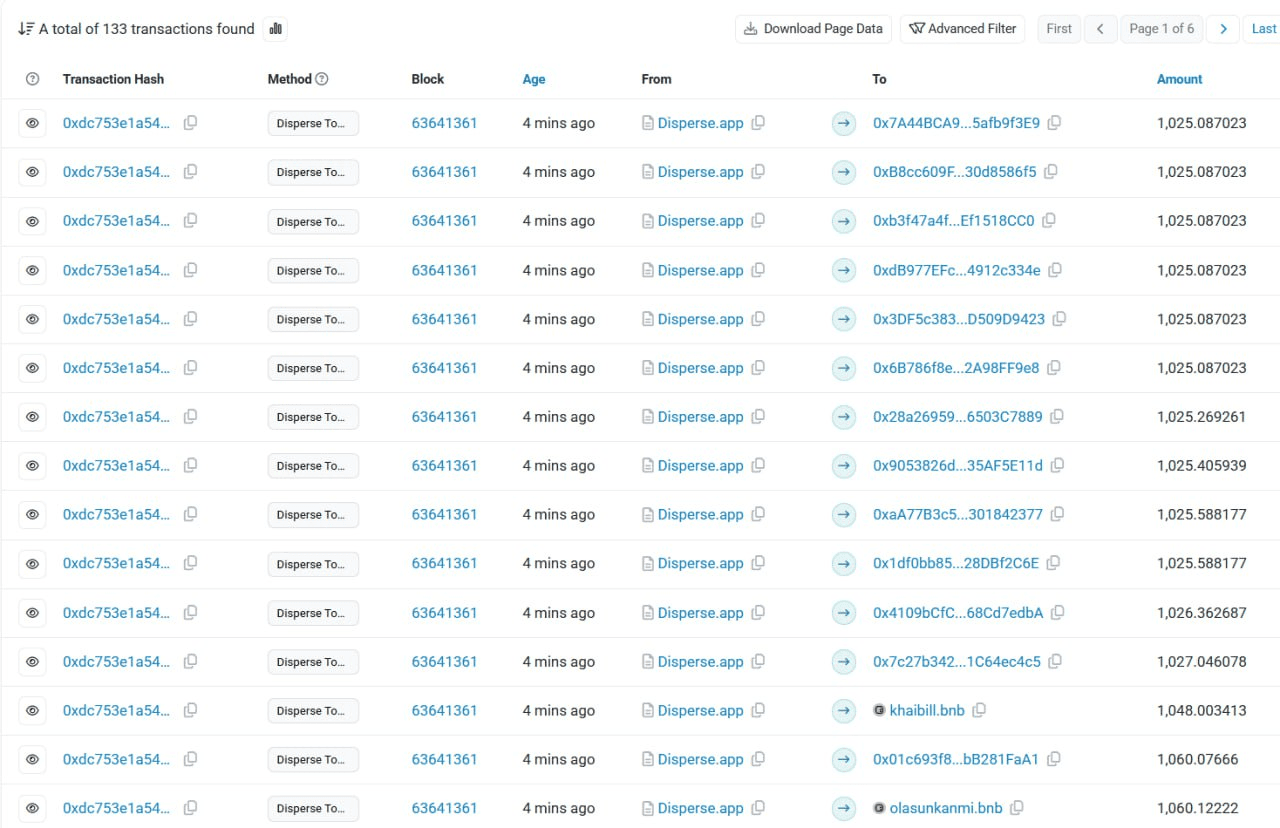The height and width of the screenshot is (828, 1280).
Task: Copy address of olasunkanmi.bnb
Action: [x=1016, y=808]
